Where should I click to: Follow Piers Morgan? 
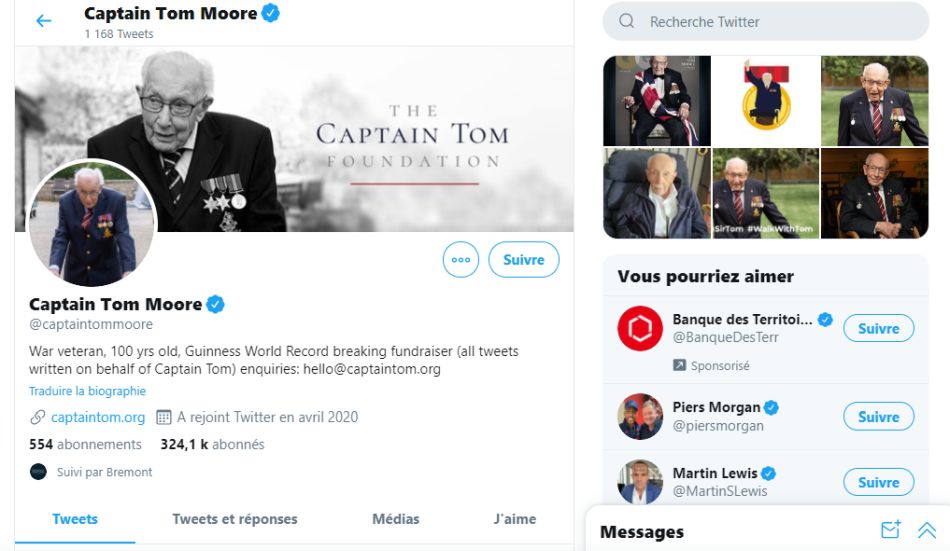878,416
